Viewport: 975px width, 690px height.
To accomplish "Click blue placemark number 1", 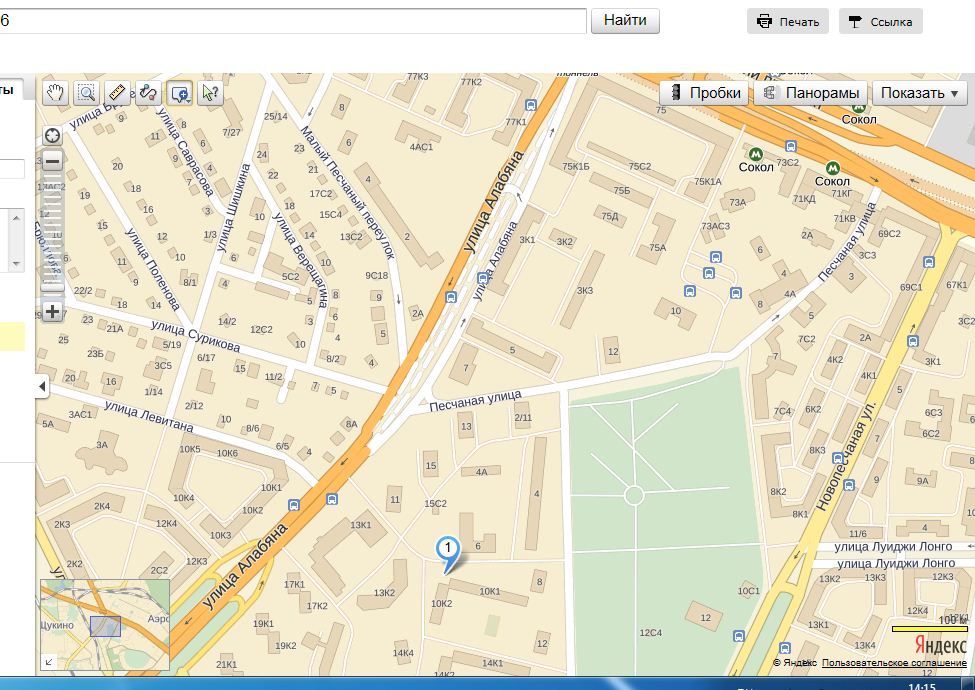I will coord(448,550).
